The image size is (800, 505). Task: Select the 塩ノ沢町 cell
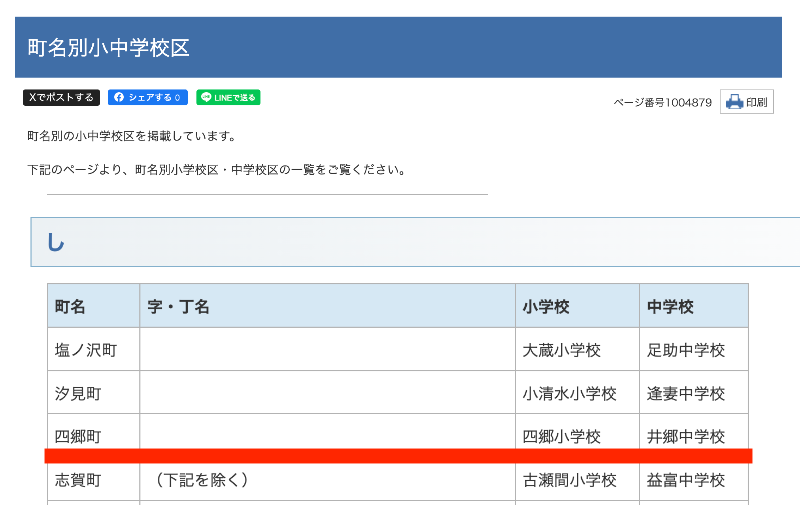tap(93, 349)
